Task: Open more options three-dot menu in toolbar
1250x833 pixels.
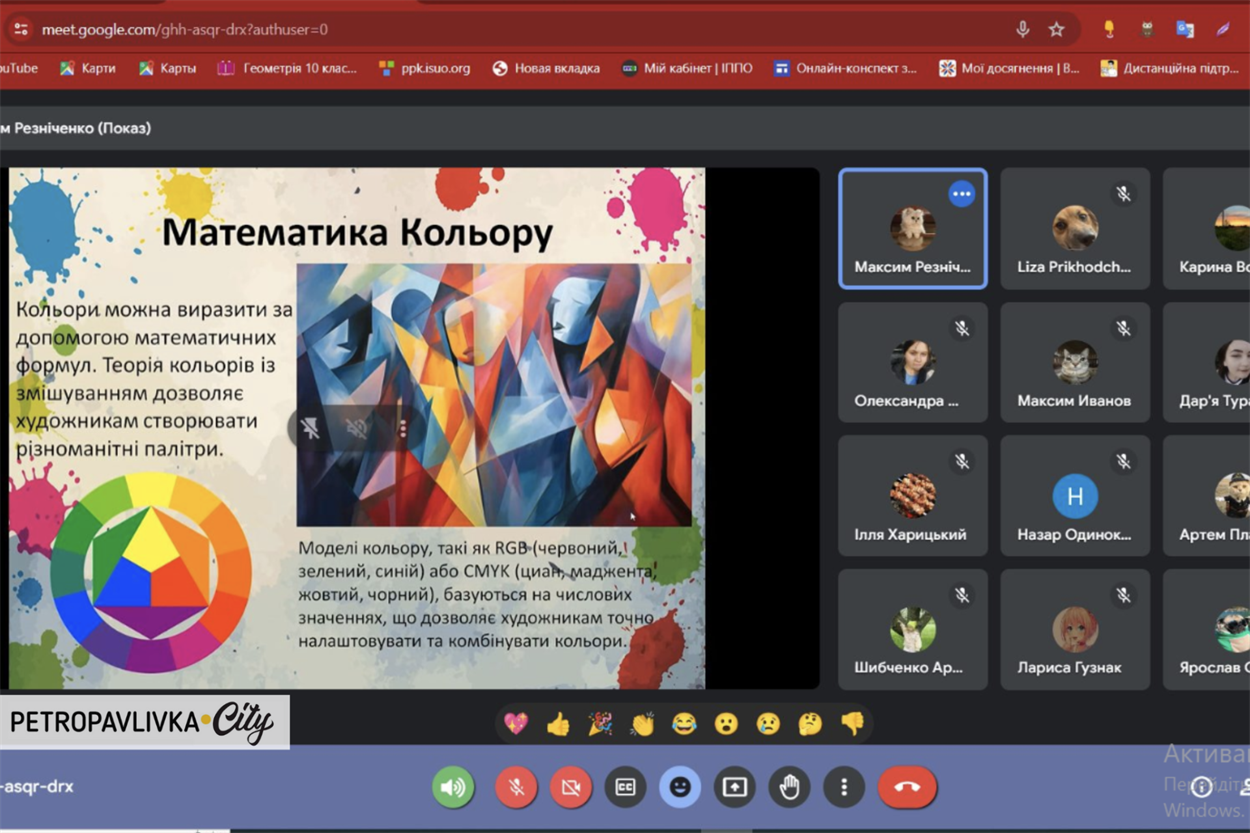Action: tap(843, 787)
